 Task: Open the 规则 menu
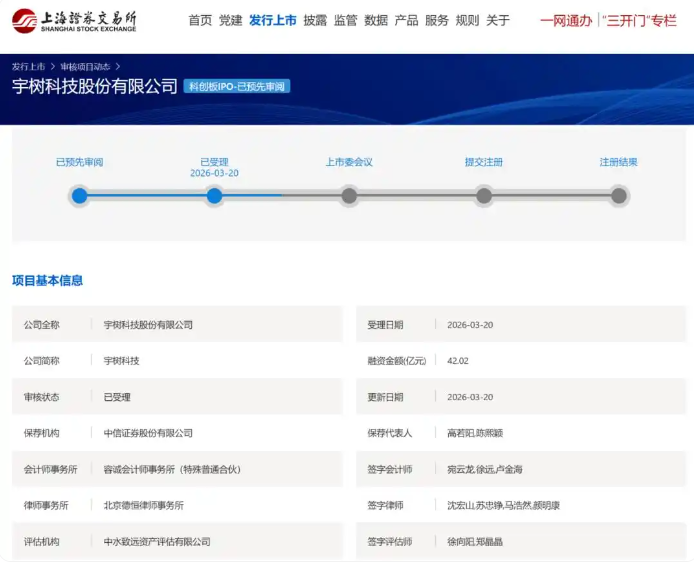467,20
